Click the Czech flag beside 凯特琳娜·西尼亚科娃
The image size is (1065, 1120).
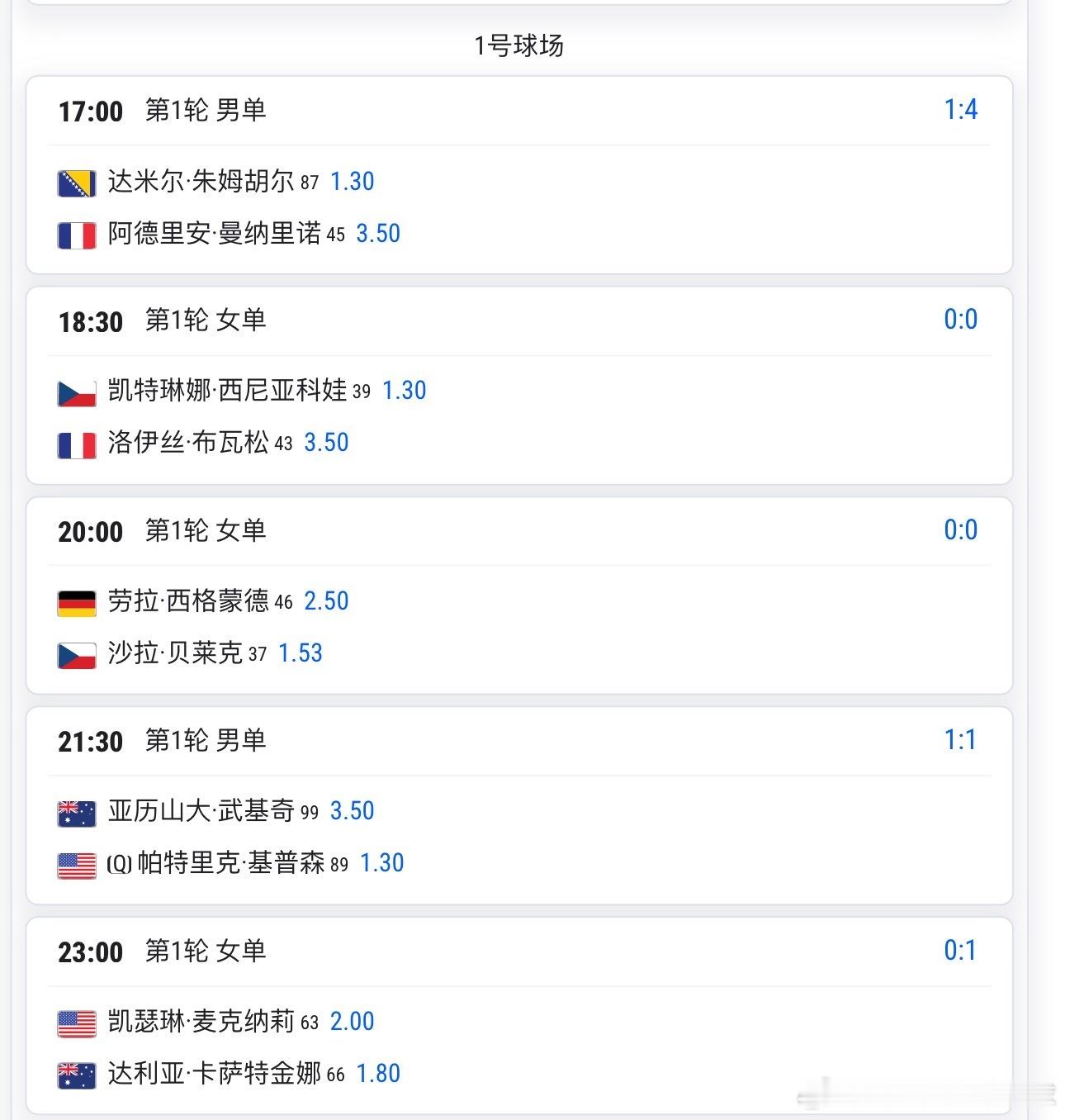pyautogui.click(x=77, y=392)
